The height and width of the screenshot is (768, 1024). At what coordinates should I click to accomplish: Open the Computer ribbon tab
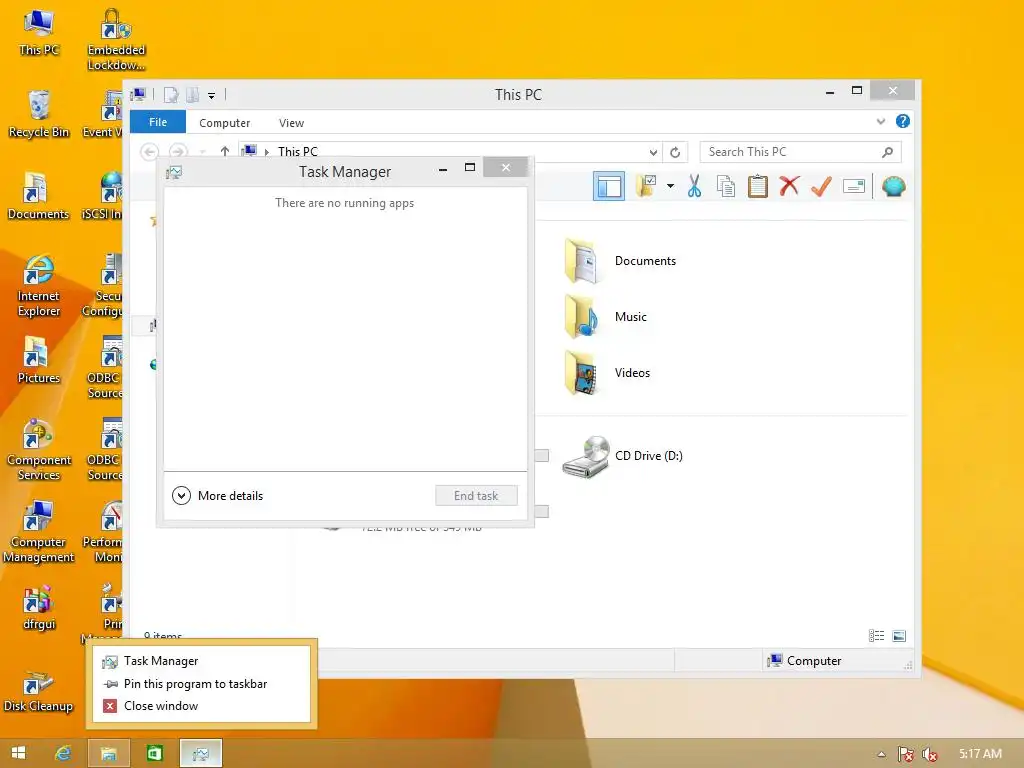pos(225,123)
